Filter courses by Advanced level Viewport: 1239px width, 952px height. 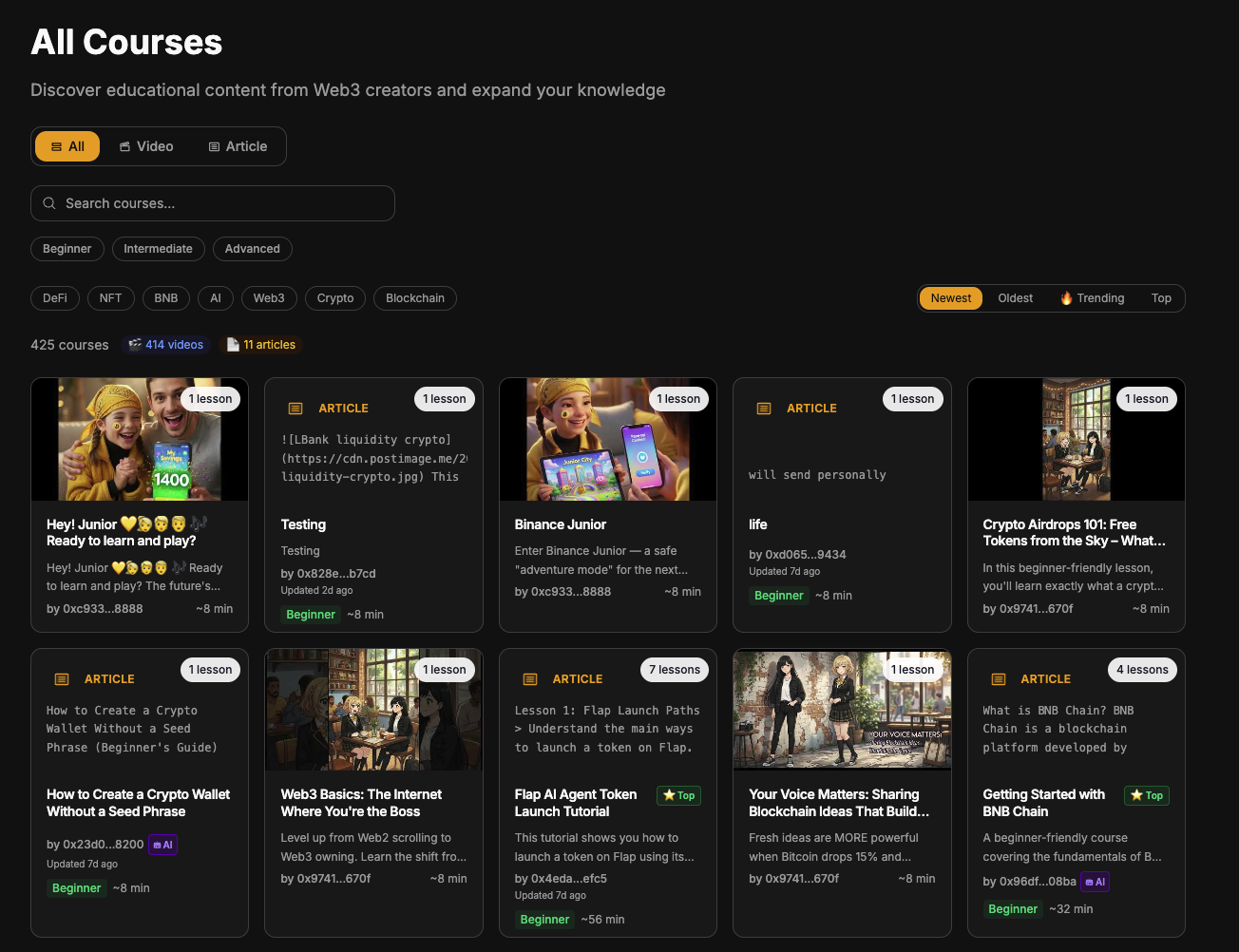pos(253,249)
